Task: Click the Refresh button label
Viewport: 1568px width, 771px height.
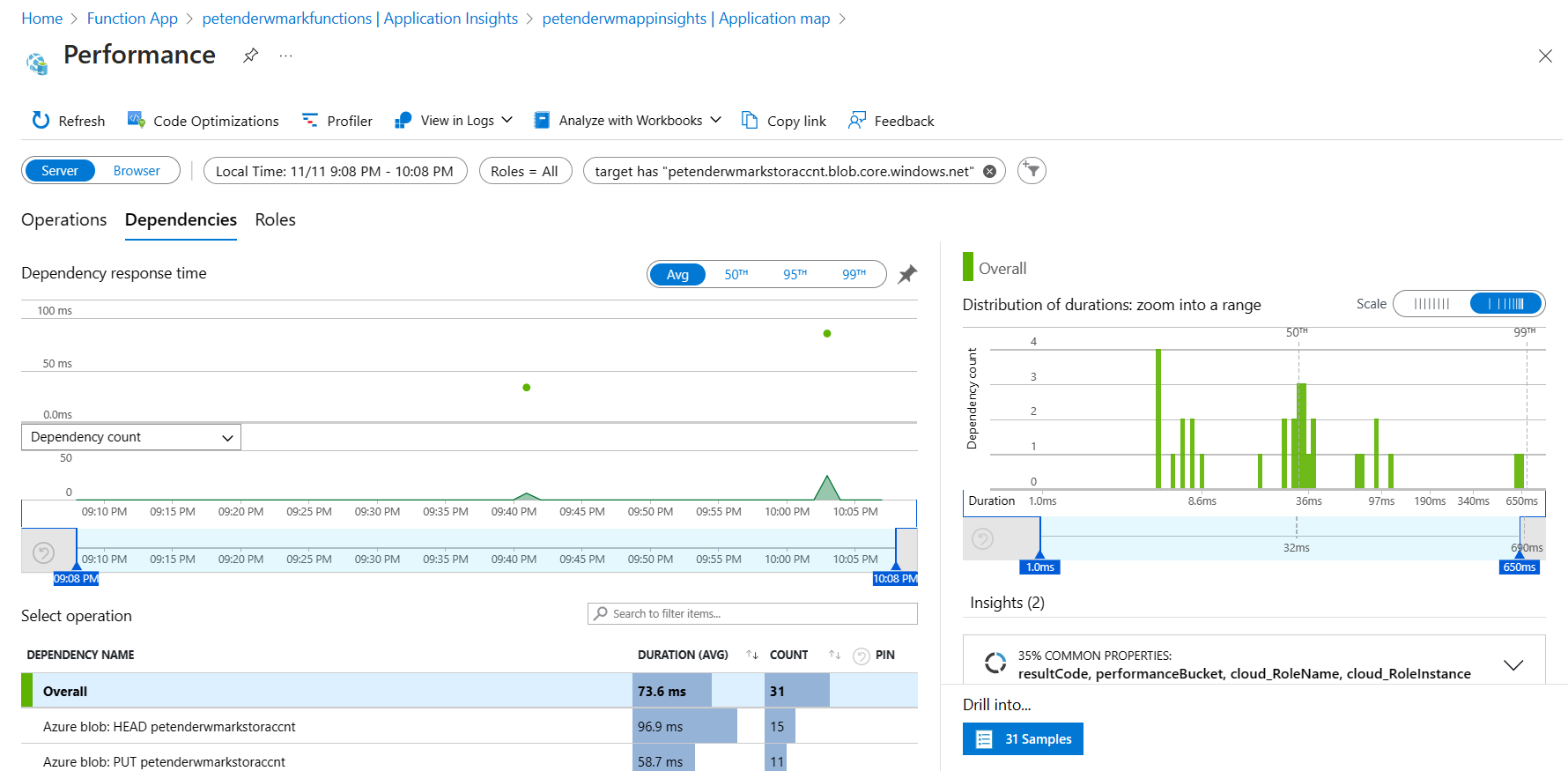Action: point(82,122)
